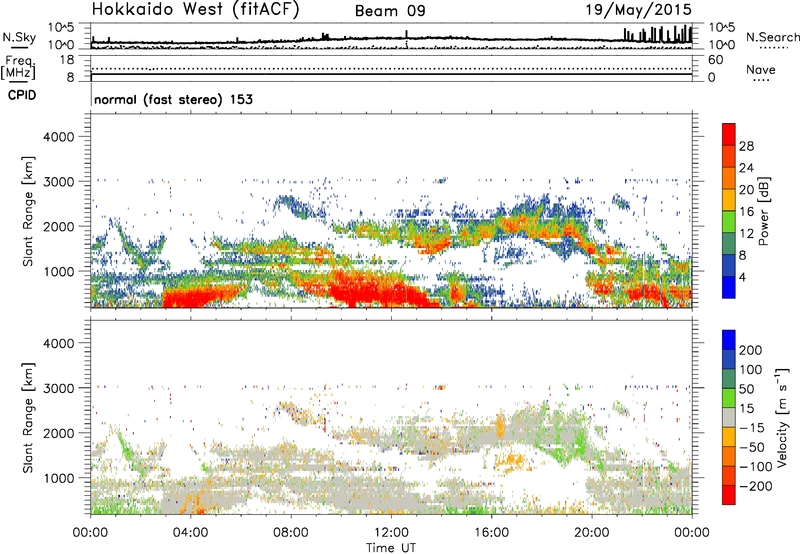Viewport: 800px width, 554px height.
Task: Click the power colorbar value '16'
Action: pos(746,212)
